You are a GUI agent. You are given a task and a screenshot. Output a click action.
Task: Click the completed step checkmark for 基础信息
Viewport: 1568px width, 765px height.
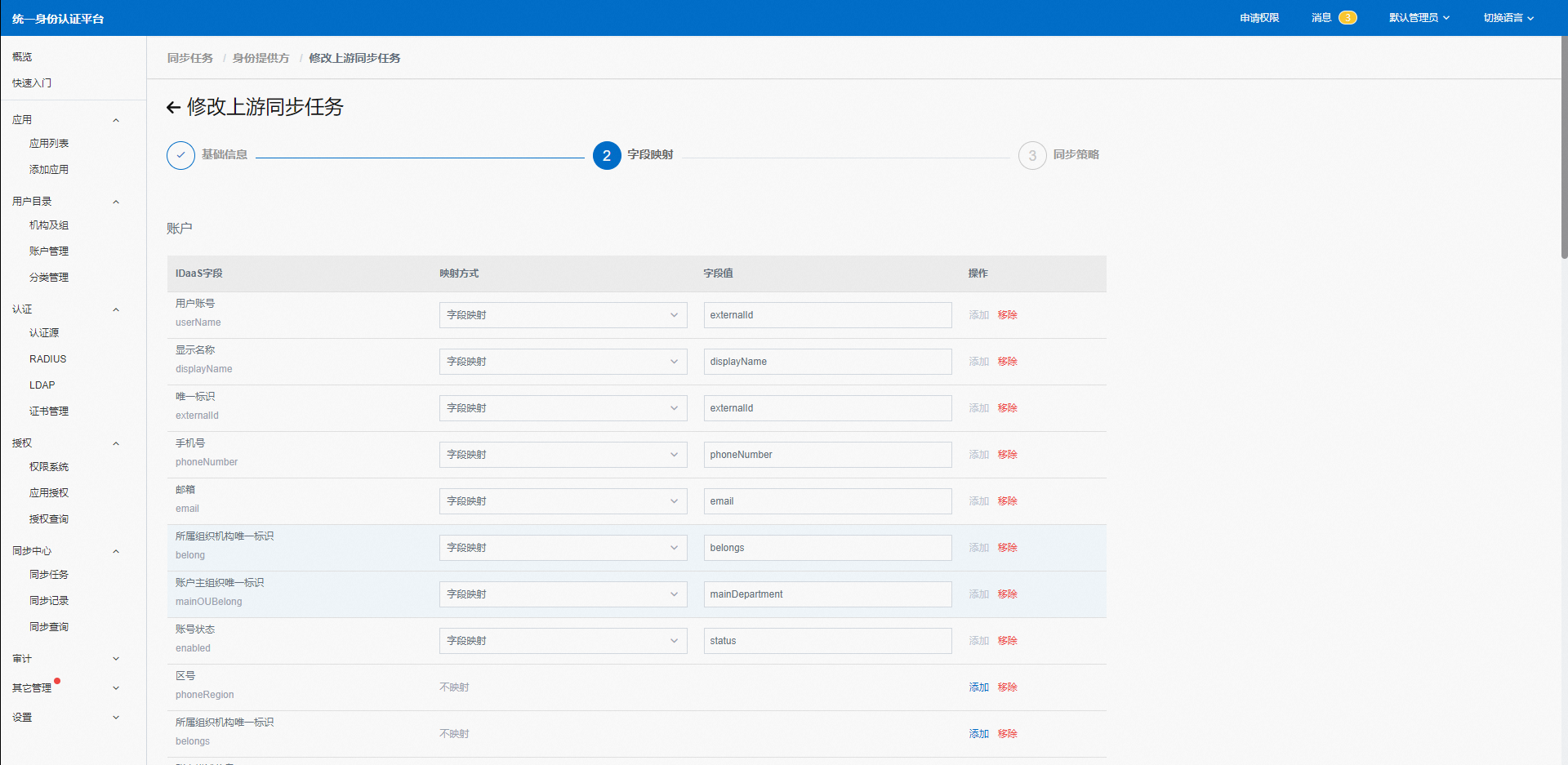[180, 155]
